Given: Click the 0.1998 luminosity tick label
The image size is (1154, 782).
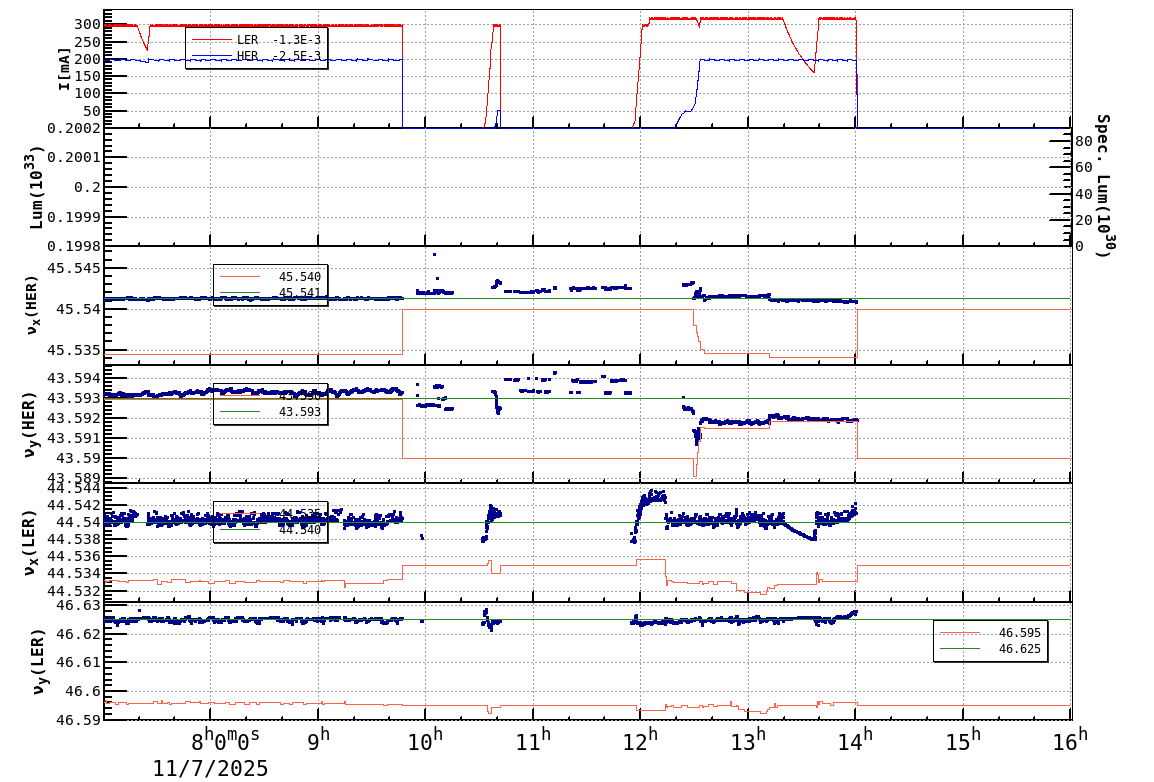Looking at the screenshot, I should 74,246.
